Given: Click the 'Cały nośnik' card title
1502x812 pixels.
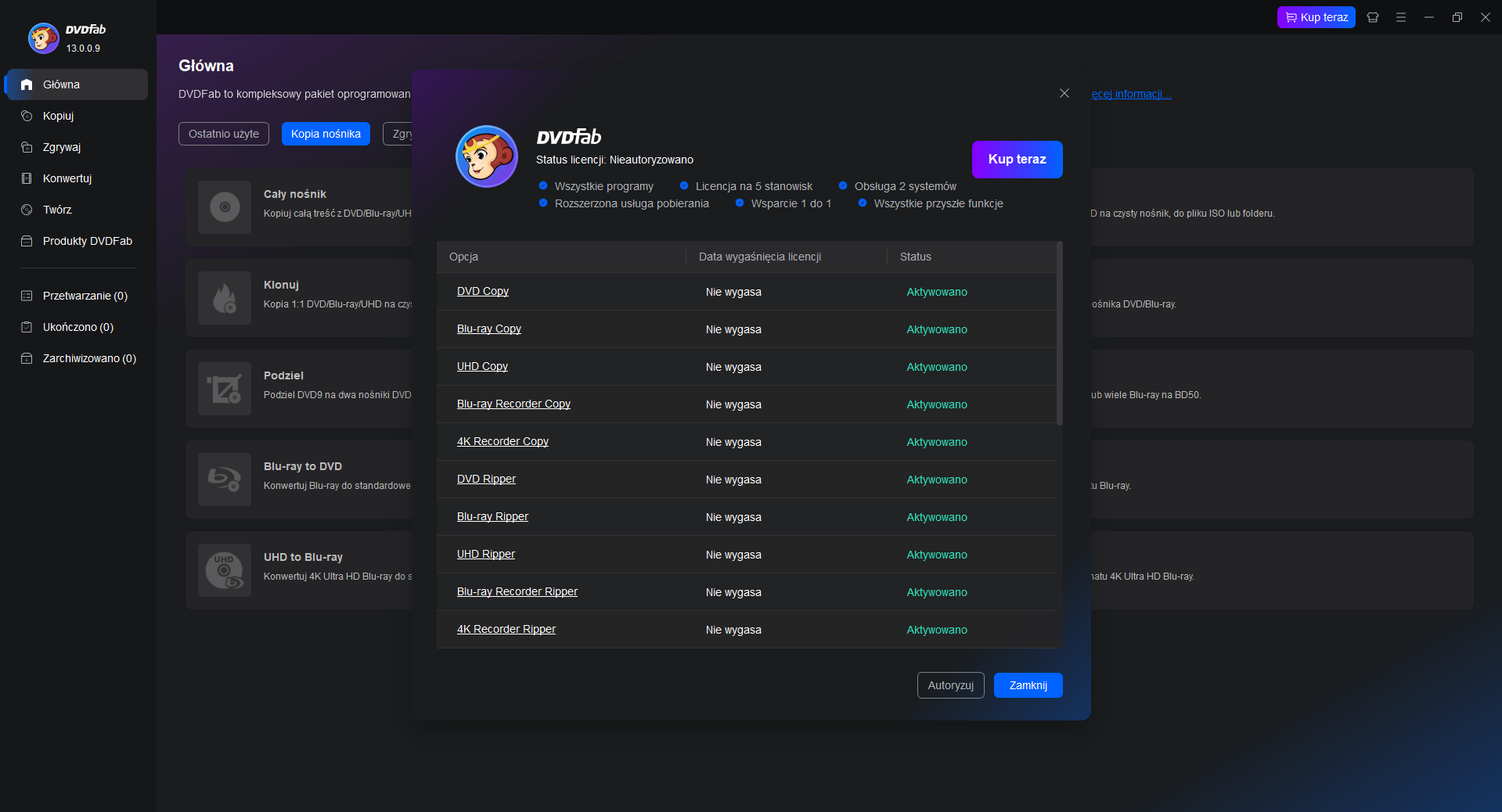Looking at the screenshot, I should pyautogui.click(x=295, y=194).
